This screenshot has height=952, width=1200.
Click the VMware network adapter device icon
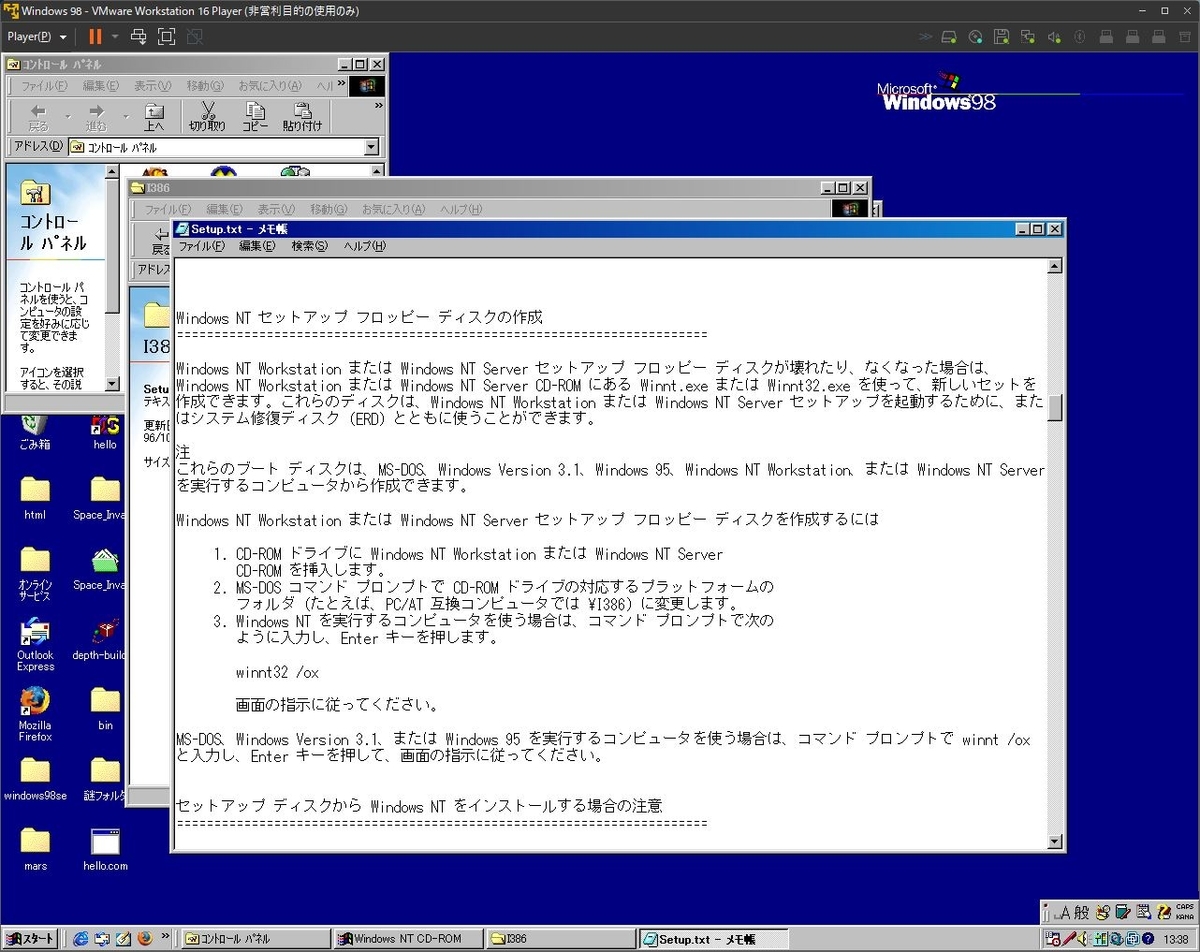pyautogui.click(x=1027, y=37)
